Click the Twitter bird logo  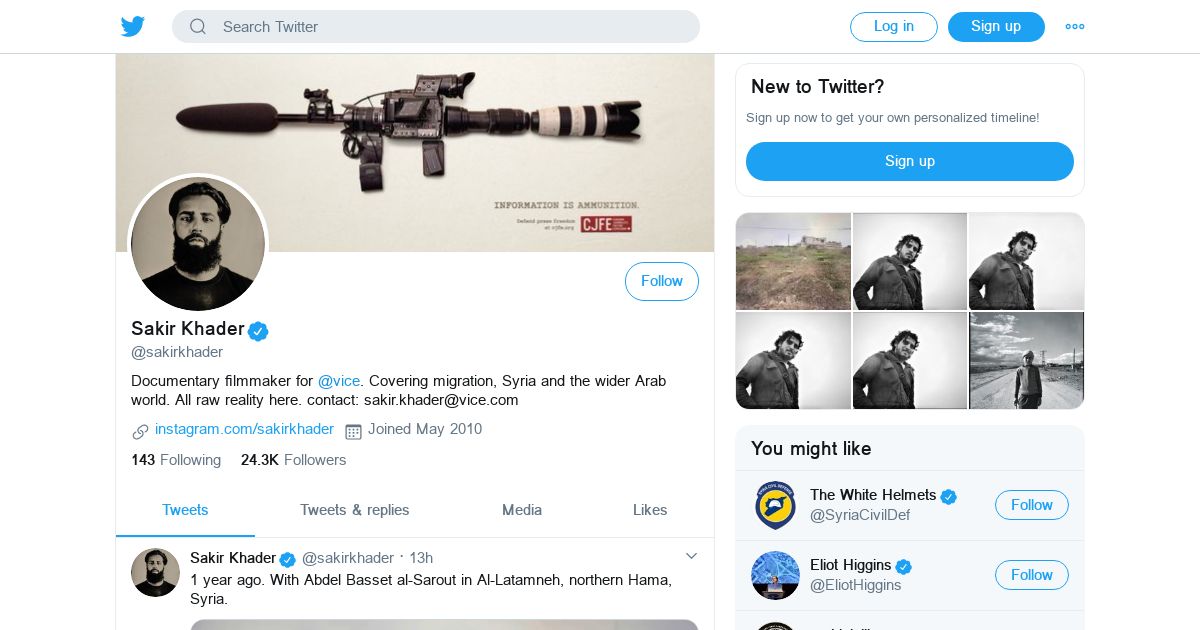coord(133,27)
